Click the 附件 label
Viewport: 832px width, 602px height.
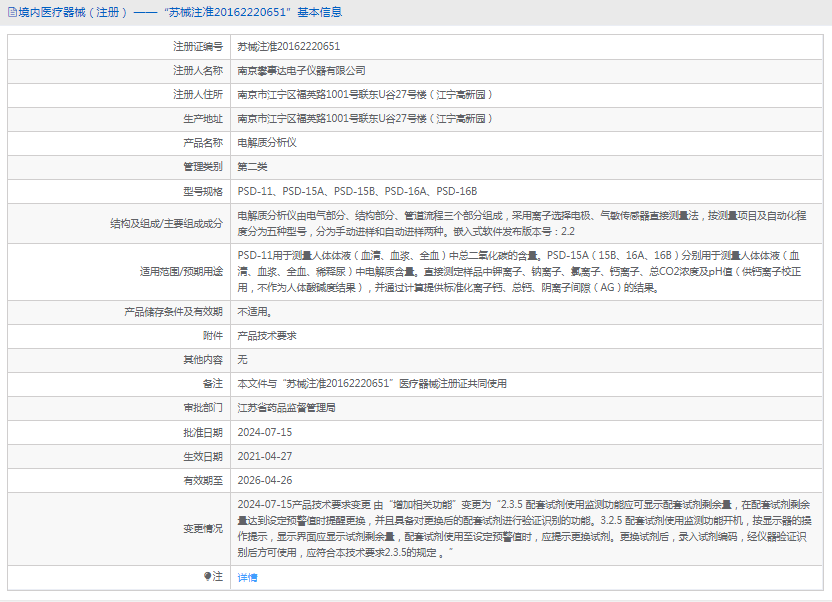[213, 336]
